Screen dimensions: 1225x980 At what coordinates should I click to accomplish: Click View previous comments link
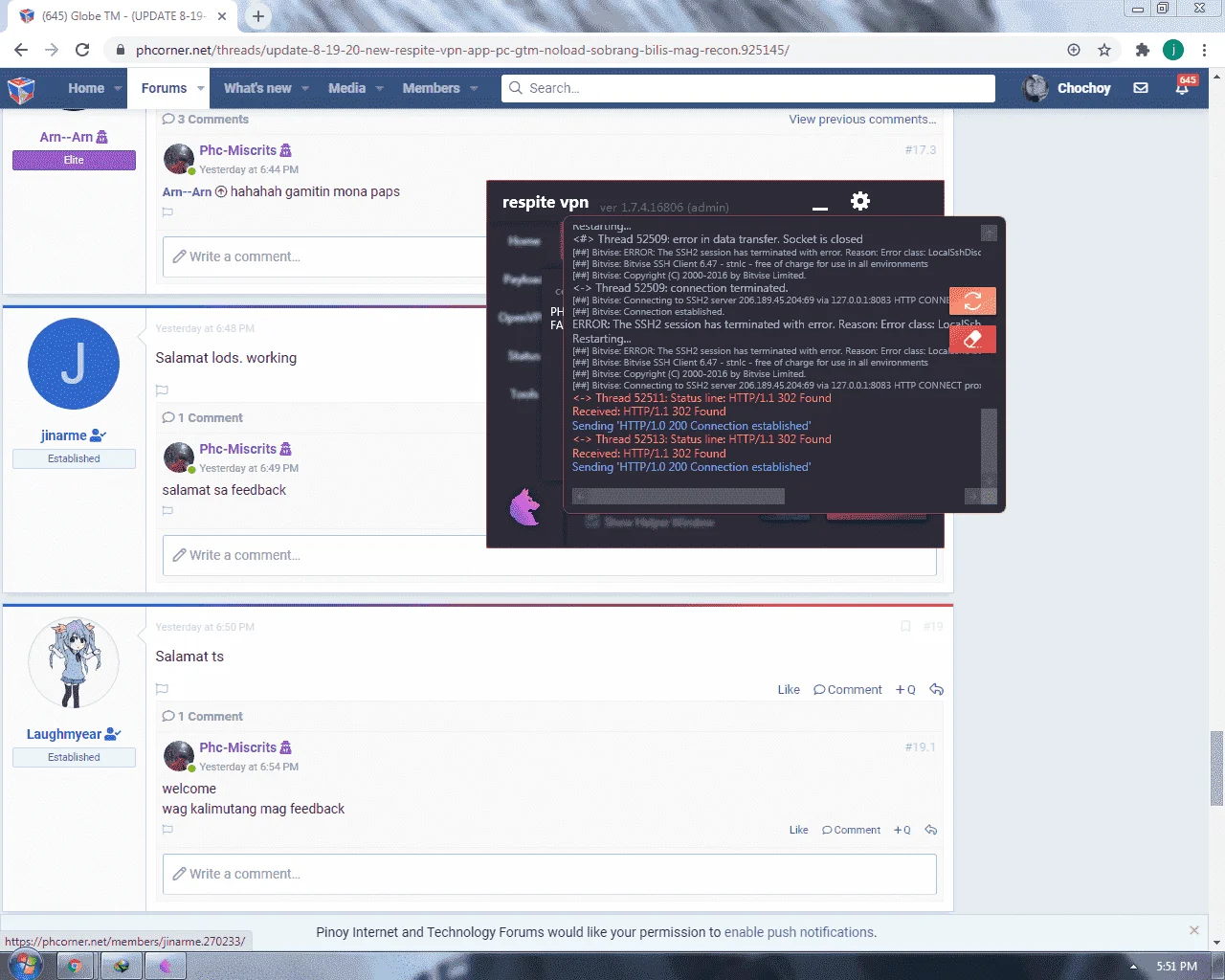pyautogui.click(x=862, y=120)
